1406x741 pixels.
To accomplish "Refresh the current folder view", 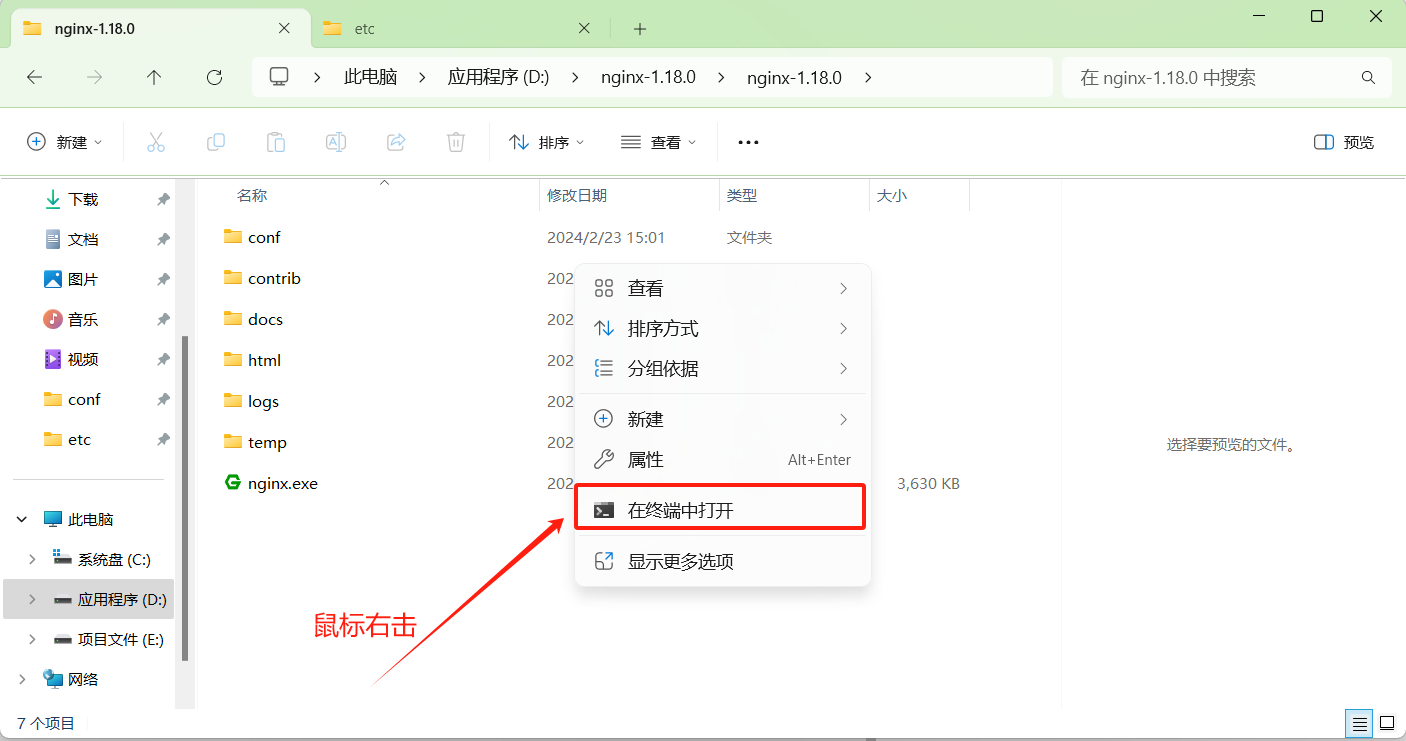I will tap(214, 77).
